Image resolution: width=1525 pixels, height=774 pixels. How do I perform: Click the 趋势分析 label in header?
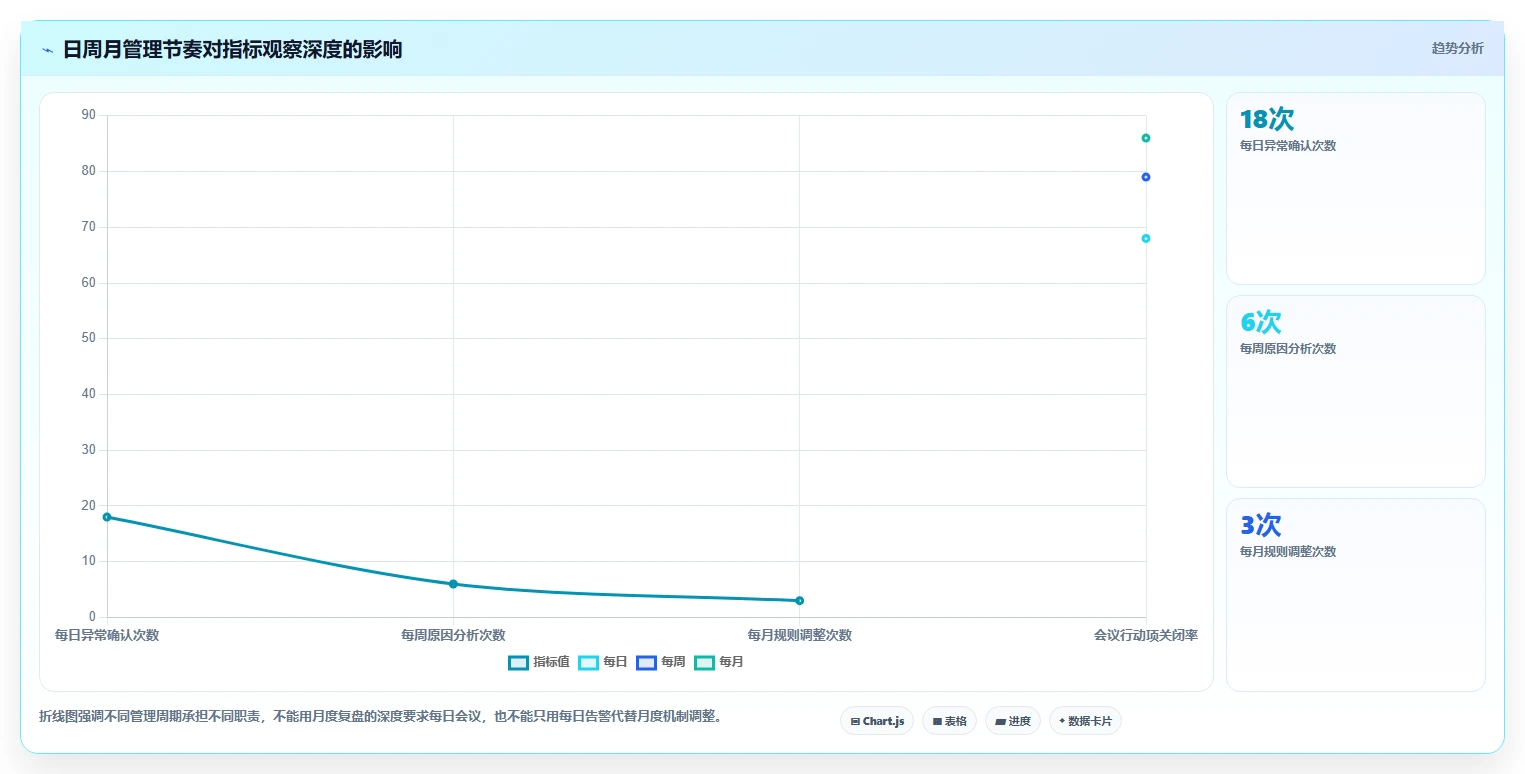tap(1457, 48)
